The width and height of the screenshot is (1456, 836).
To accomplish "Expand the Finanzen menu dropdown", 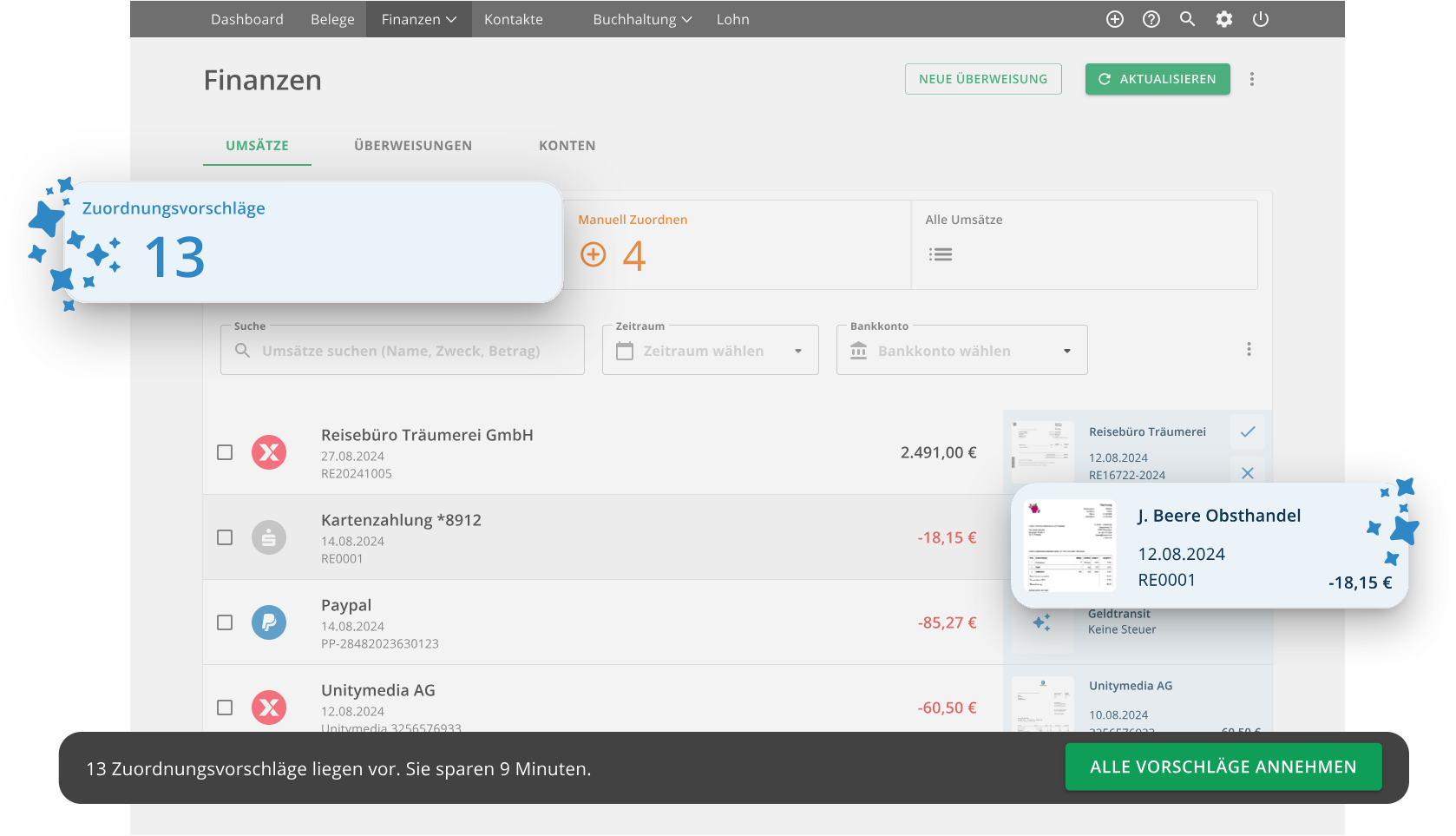I will pos(419,19).
